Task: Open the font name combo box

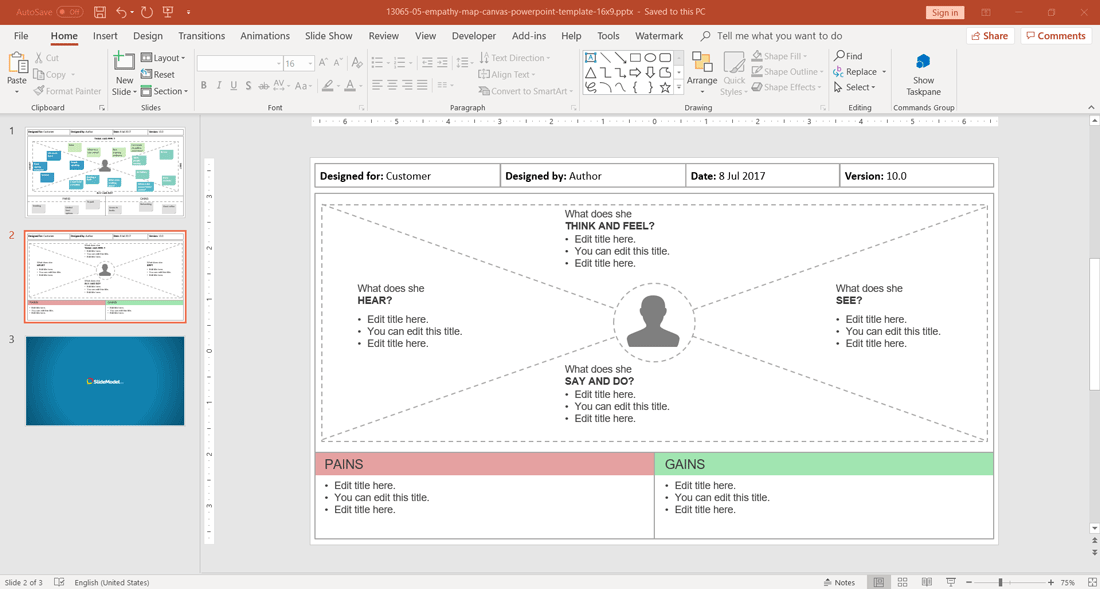Action: [x=239, y=63]
